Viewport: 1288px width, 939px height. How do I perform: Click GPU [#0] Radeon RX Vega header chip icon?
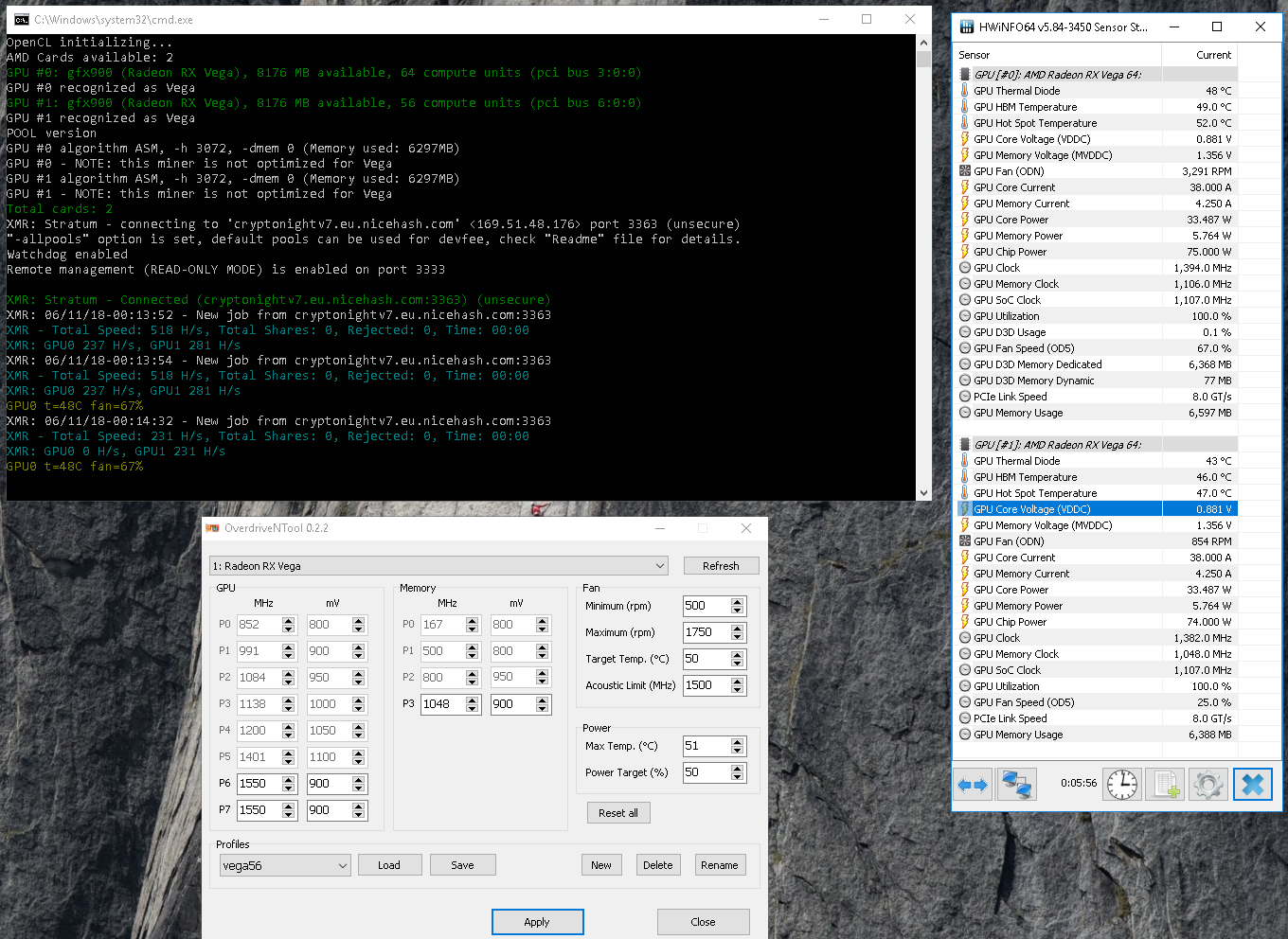pyautogui.click(x=965, y=75)
